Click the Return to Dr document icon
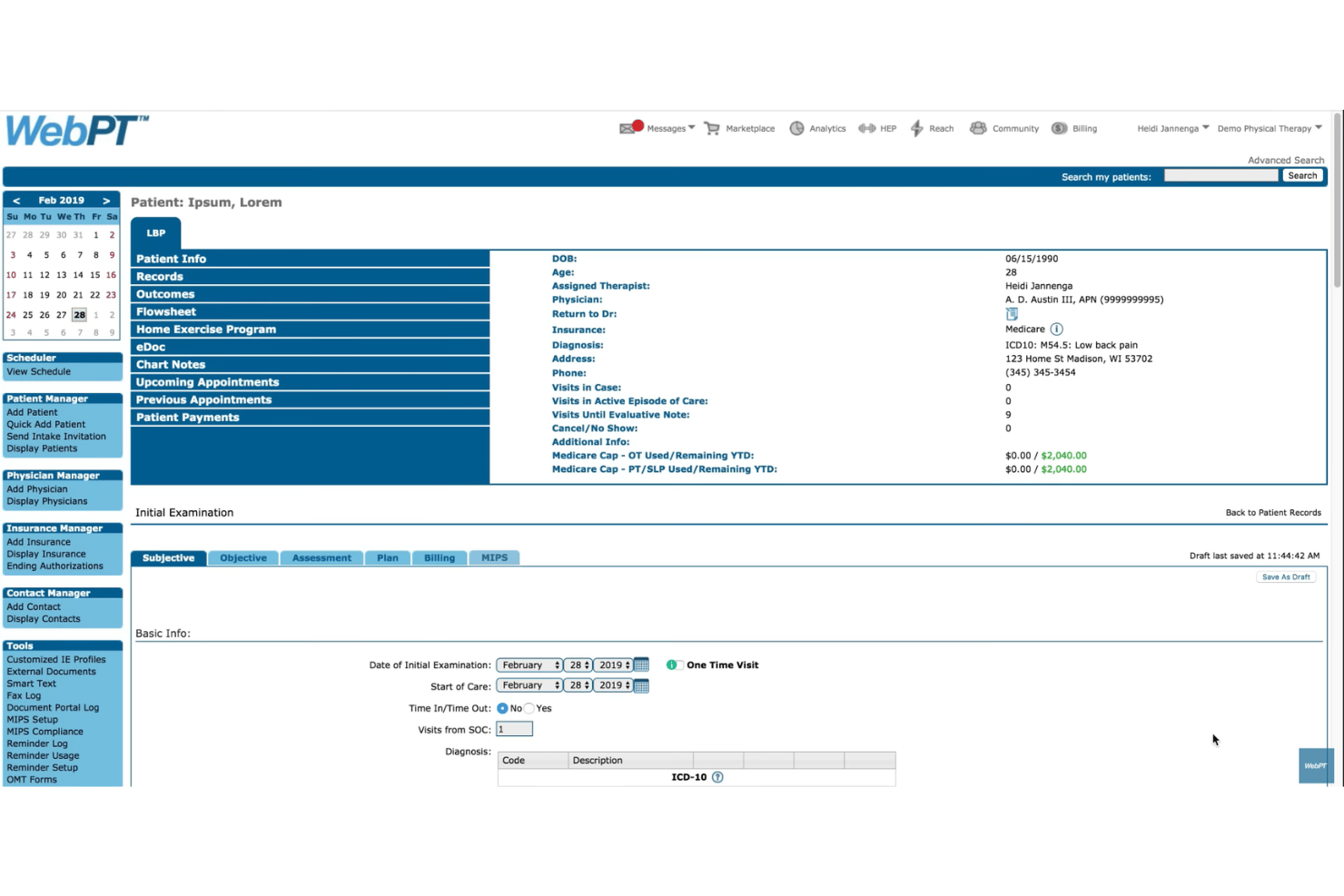Image resolution: width=1344 pixels, height=896 pixels. point(1012,314)
